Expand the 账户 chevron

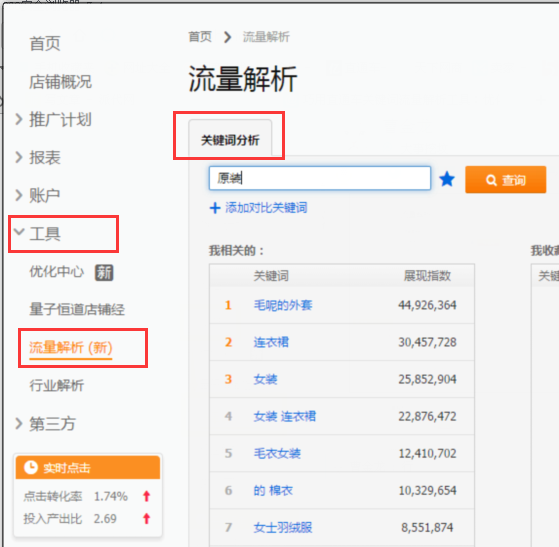(x=19, y=195)
